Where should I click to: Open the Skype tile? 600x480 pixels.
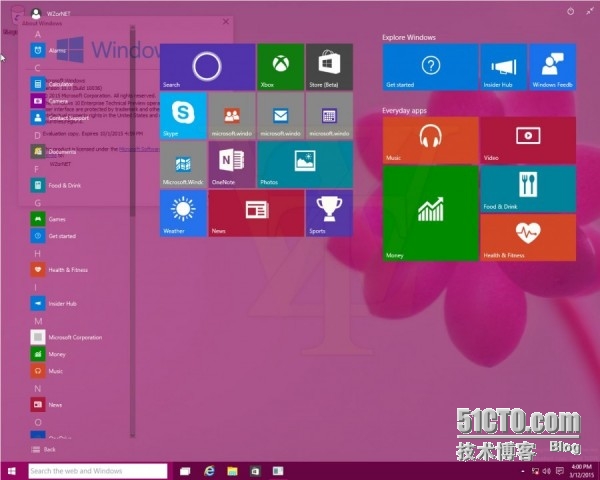point(183,116)
